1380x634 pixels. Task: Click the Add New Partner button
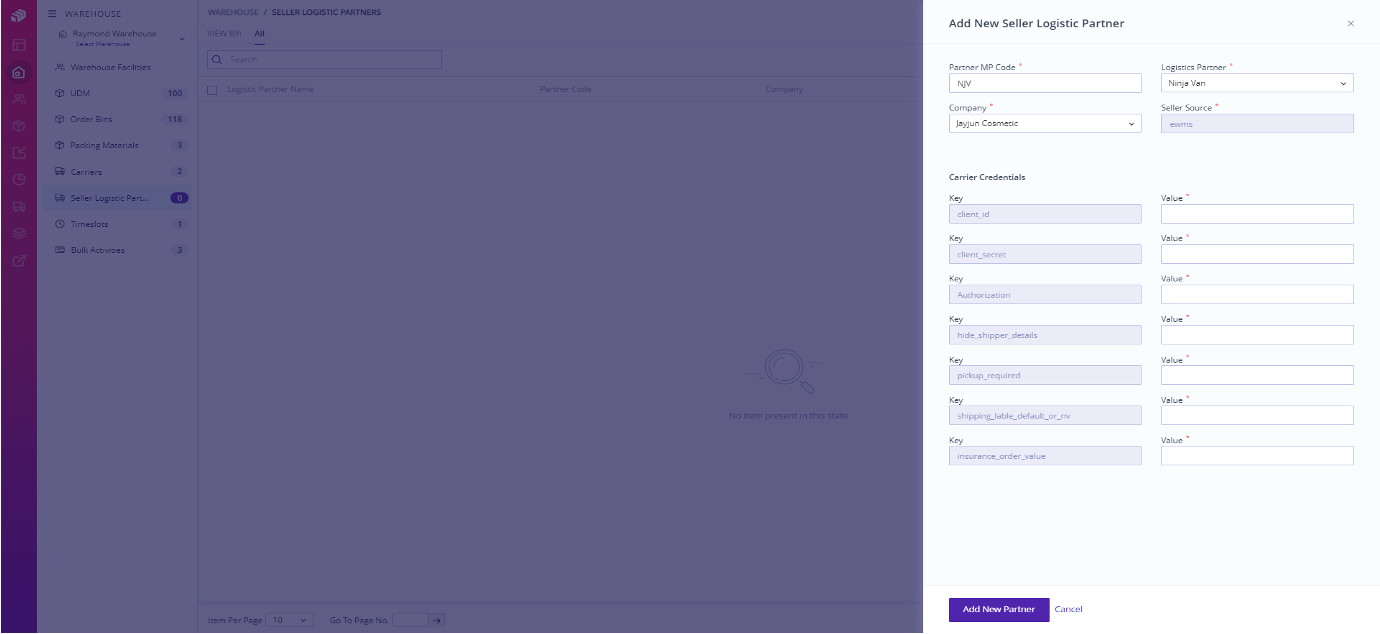point(998,609)
